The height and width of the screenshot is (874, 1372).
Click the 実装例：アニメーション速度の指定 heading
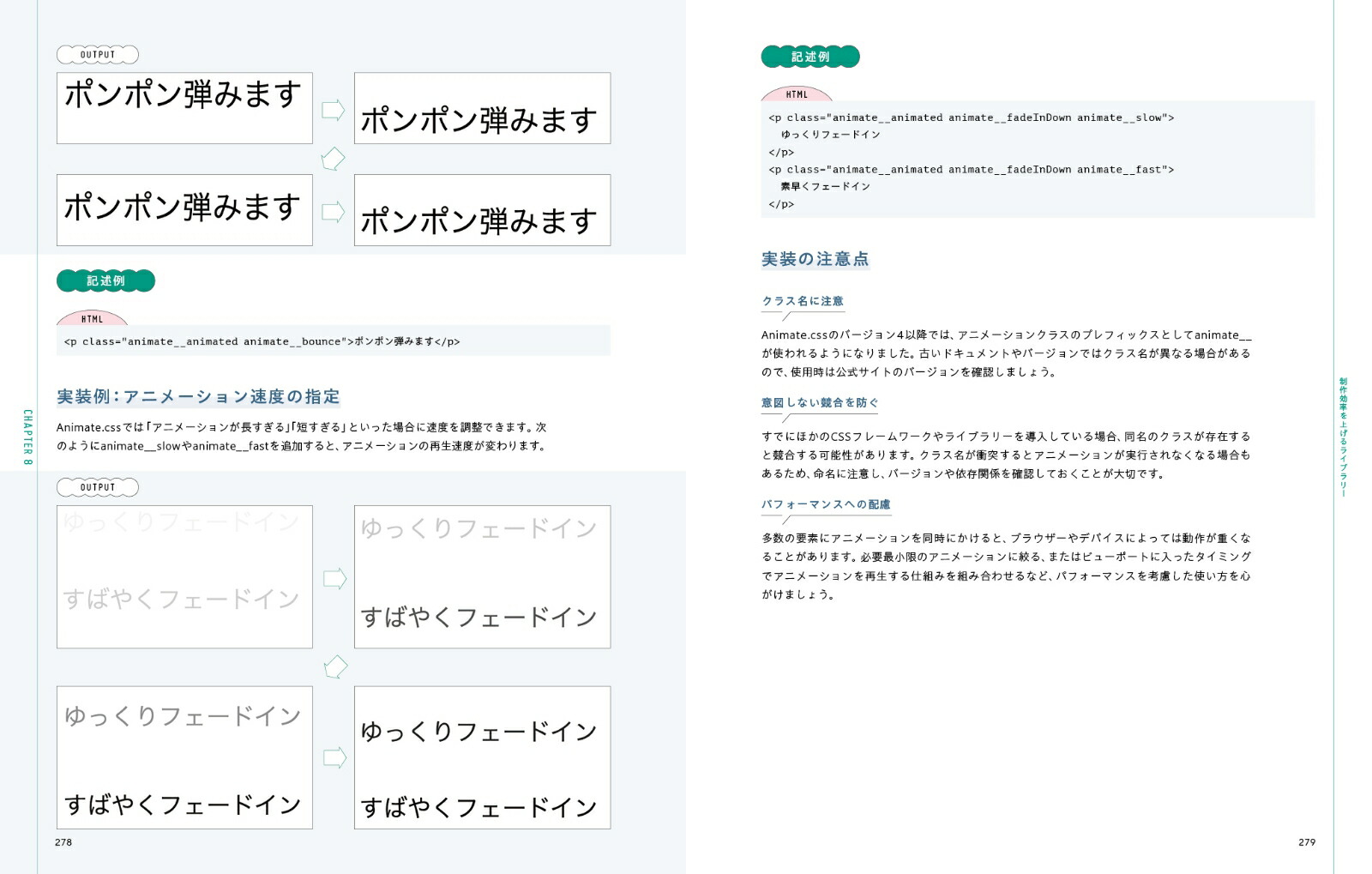[196, 396]
